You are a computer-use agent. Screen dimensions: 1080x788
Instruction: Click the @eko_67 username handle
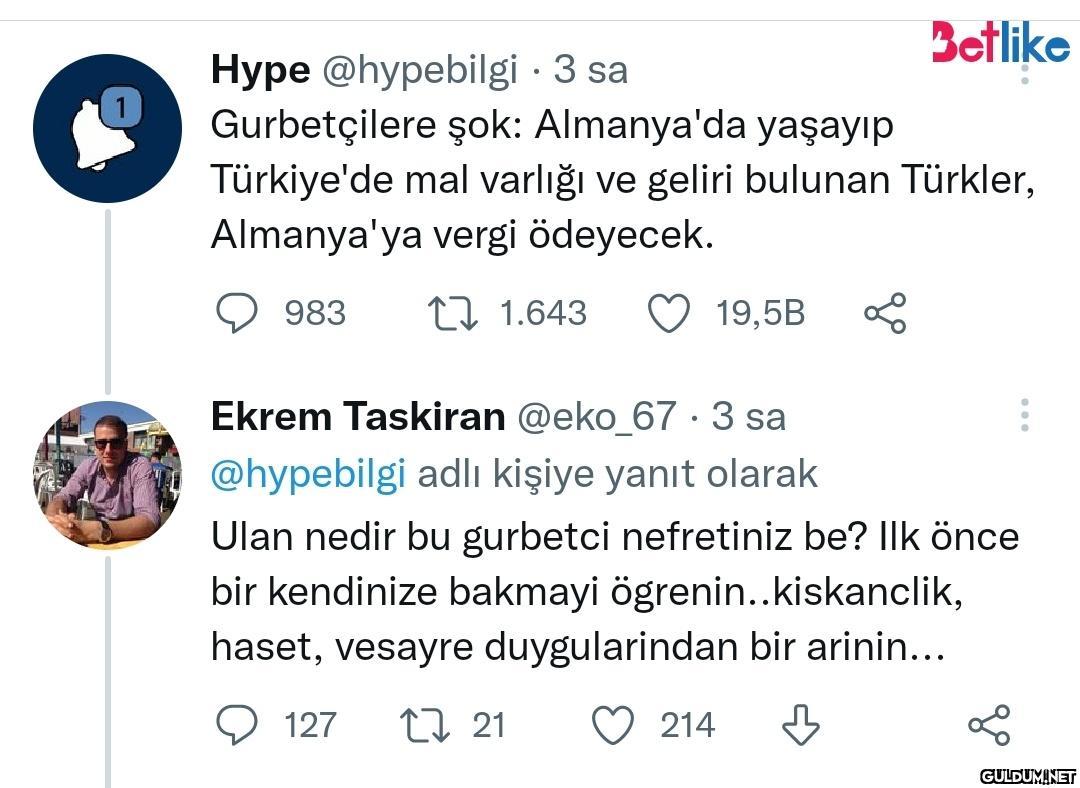pyautogui.click(x=596, y=416)
